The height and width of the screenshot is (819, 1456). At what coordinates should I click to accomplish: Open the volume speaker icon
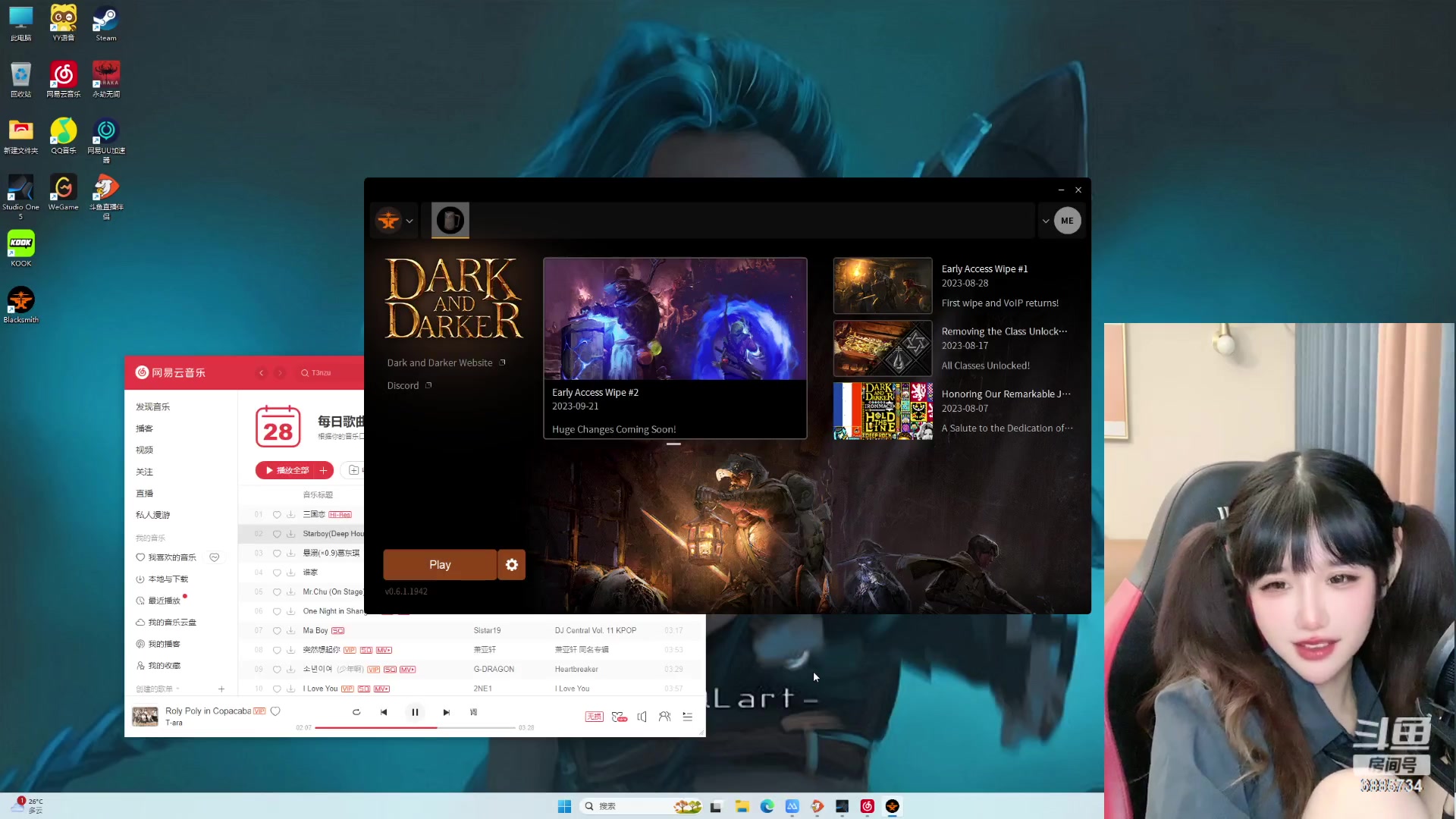(x=642, y=717)
